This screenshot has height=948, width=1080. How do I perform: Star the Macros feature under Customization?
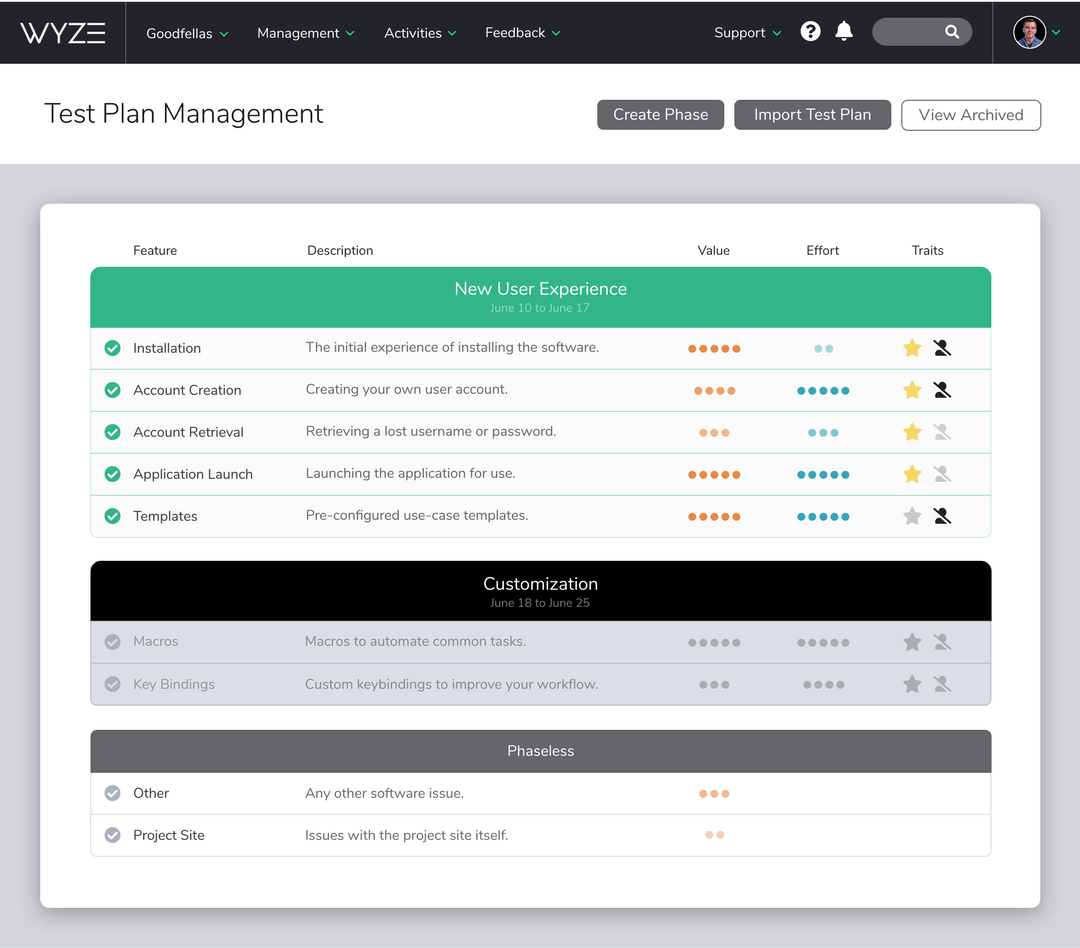pos(911,642)
